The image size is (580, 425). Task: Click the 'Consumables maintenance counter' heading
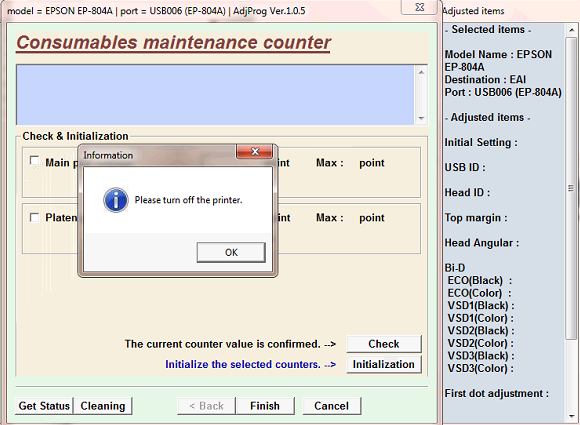click(x=173, y=42)
